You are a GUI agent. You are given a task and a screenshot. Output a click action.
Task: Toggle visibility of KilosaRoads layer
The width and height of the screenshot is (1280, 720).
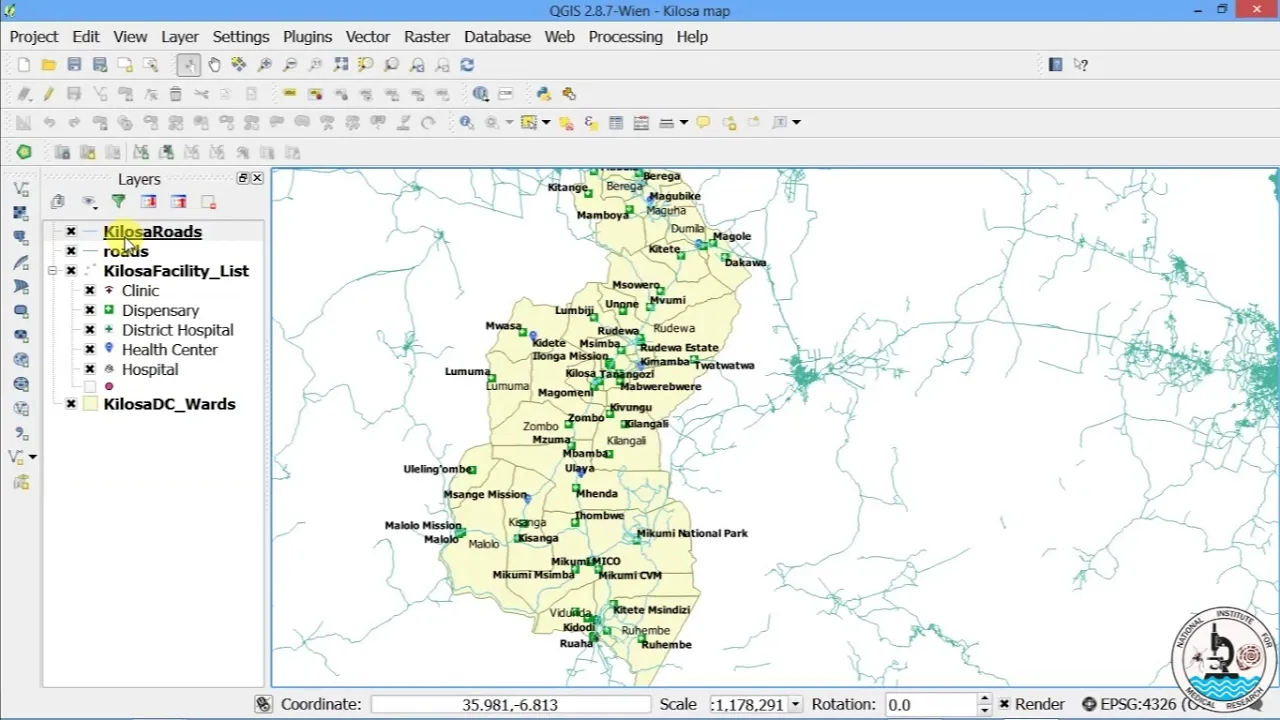coord(71,232)
